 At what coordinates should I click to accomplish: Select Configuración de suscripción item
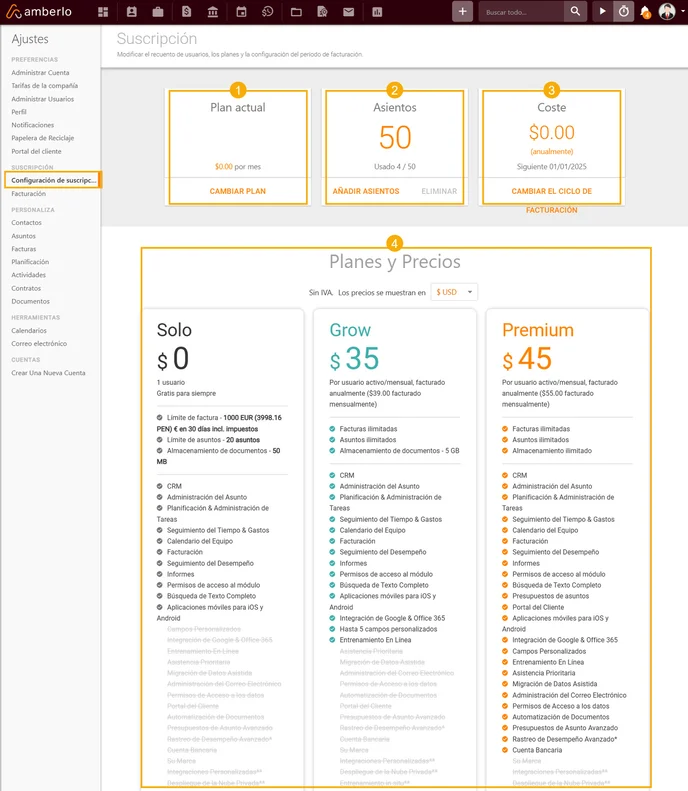coord(53,180)
